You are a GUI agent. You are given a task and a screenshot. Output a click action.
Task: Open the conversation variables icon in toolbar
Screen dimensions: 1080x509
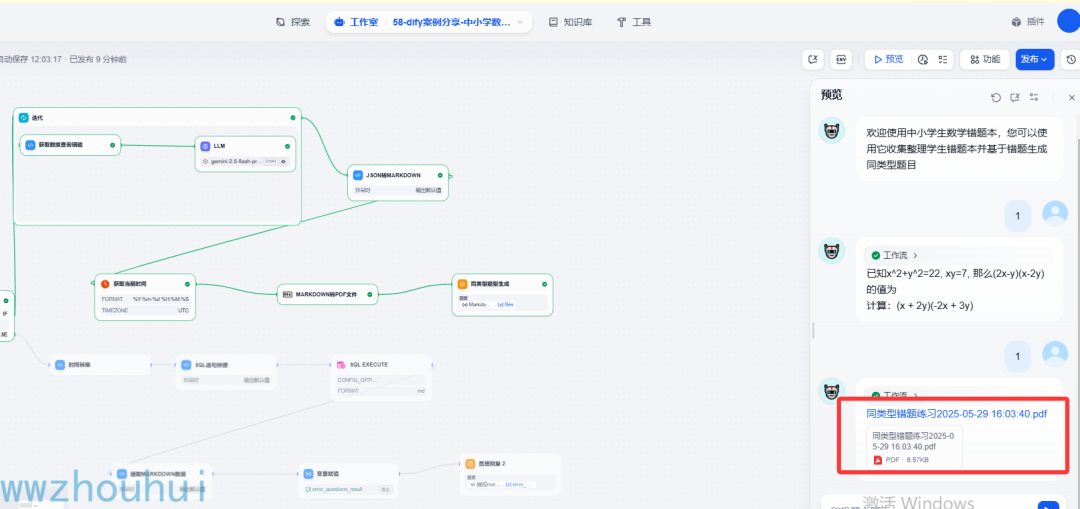tap(813, 59)
